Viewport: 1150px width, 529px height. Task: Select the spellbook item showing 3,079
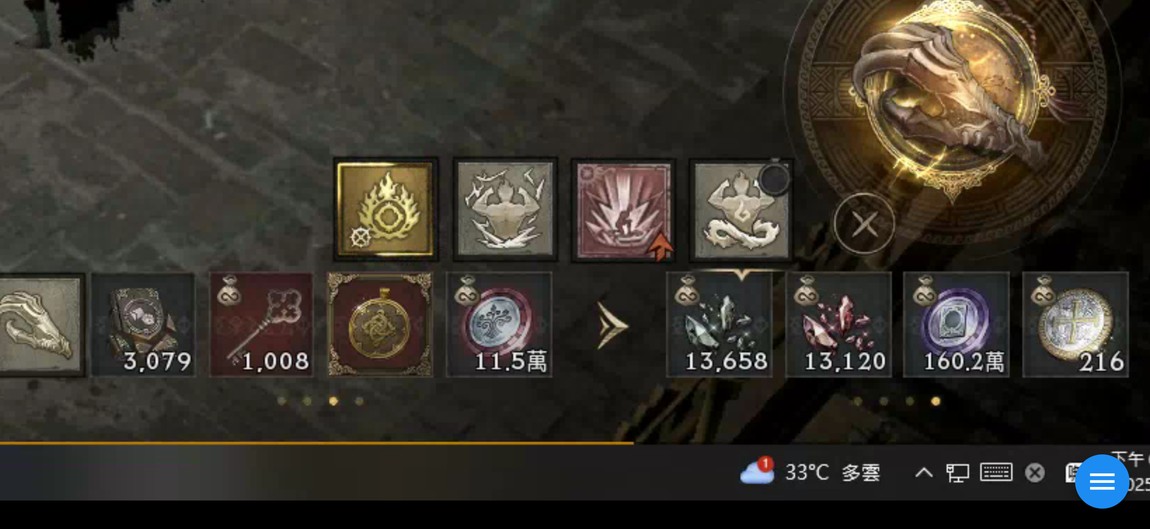click(x=144, y=325)
